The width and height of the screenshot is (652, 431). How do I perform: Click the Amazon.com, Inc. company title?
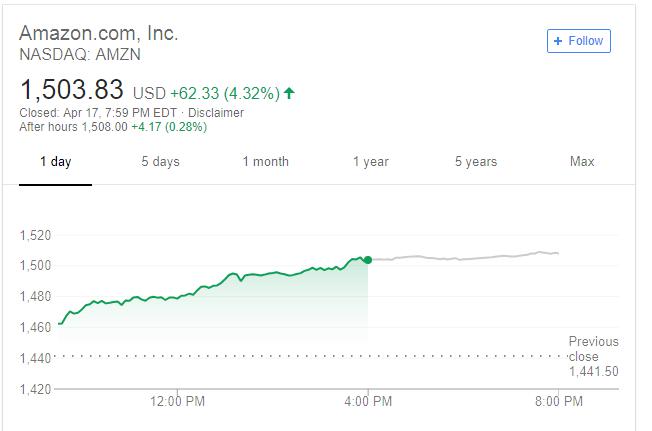tap(99, 33)
